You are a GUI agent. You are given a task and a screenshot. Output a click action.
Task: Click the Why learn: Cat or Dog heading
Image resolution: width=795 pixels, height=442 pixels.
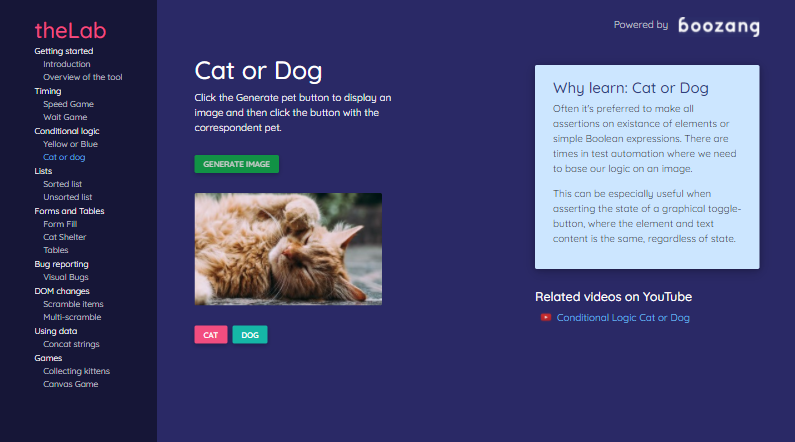631,88
